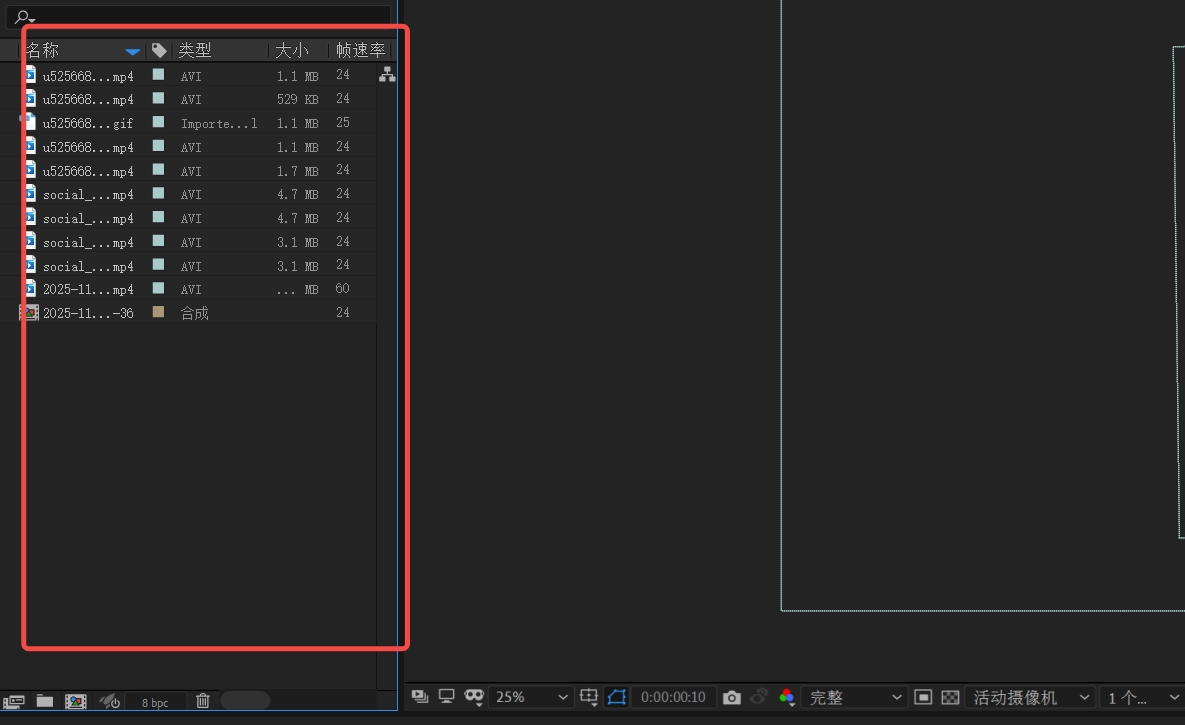The width and height of the screenshot is (1185, 725).
Task: Delete selected item with trash icon
Action: point(203,701)
